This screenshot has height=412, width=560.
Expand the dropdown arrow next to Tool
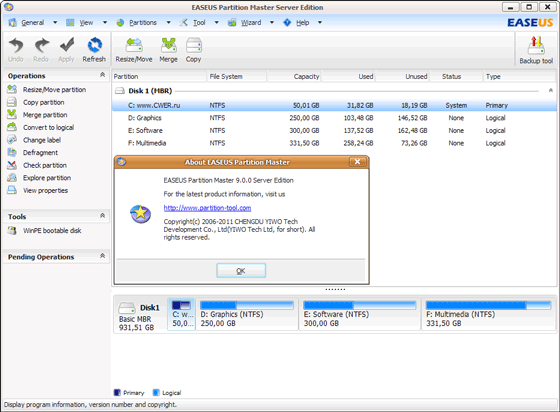(x=216, y=22)
